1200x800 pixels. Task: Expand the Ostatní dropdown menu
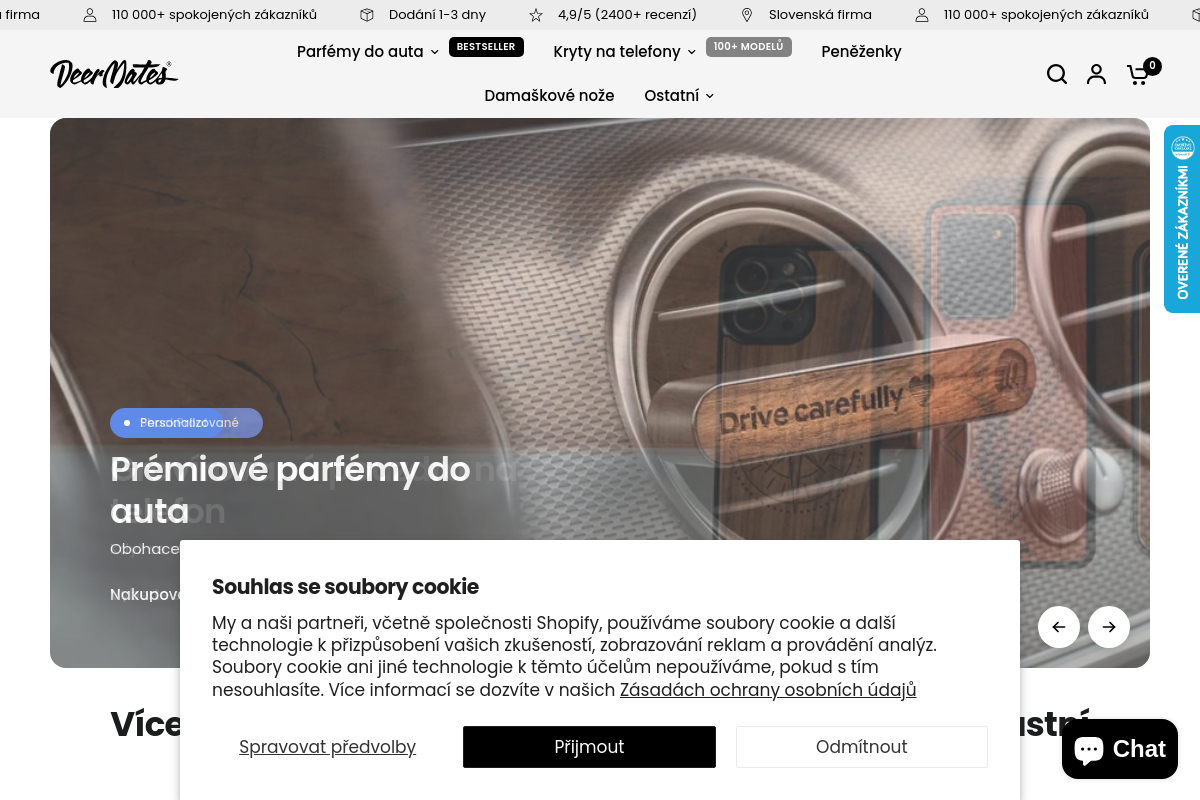coord(679,95)
